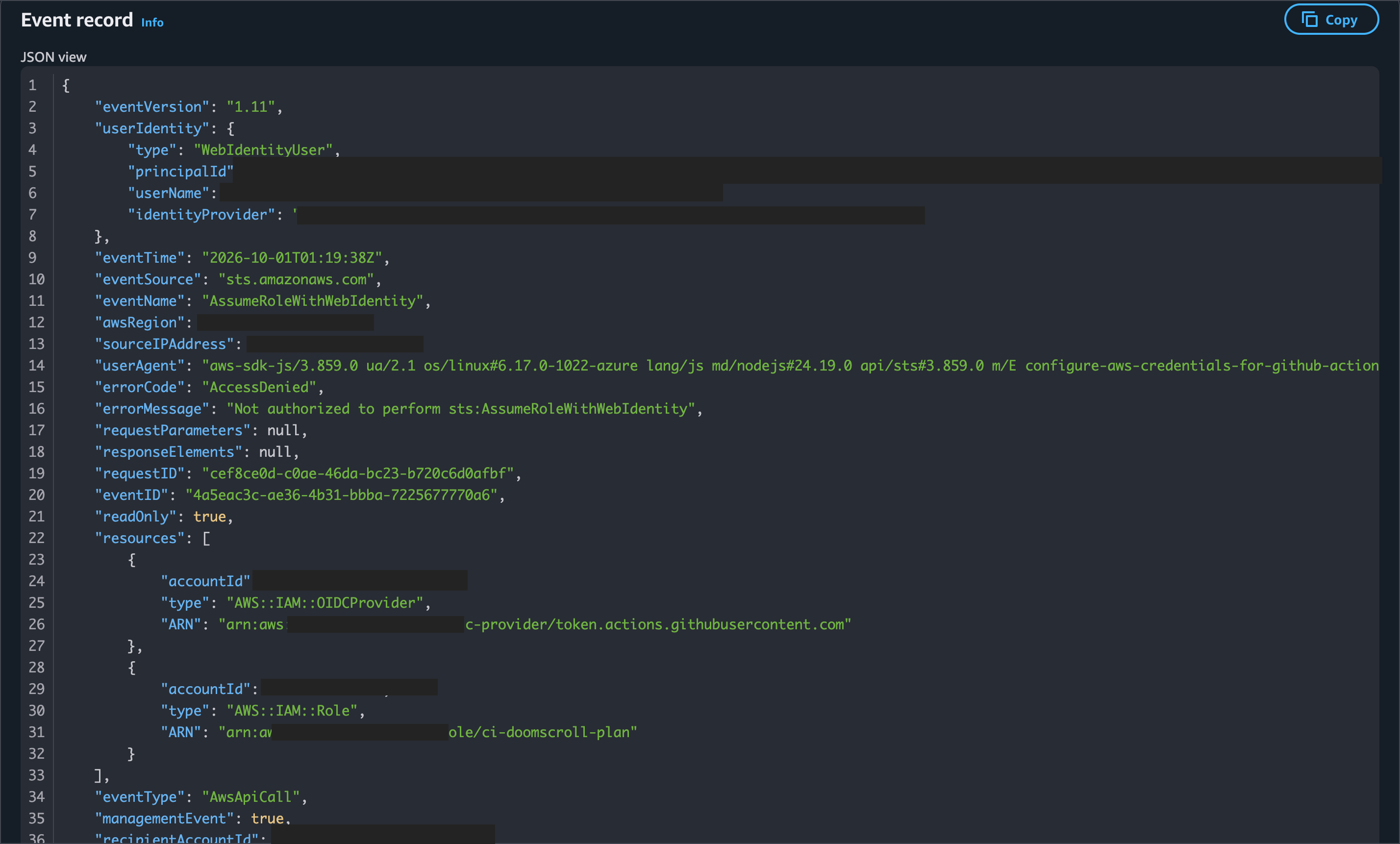
Task: Click the JSON view label
Action: (53, 57)
